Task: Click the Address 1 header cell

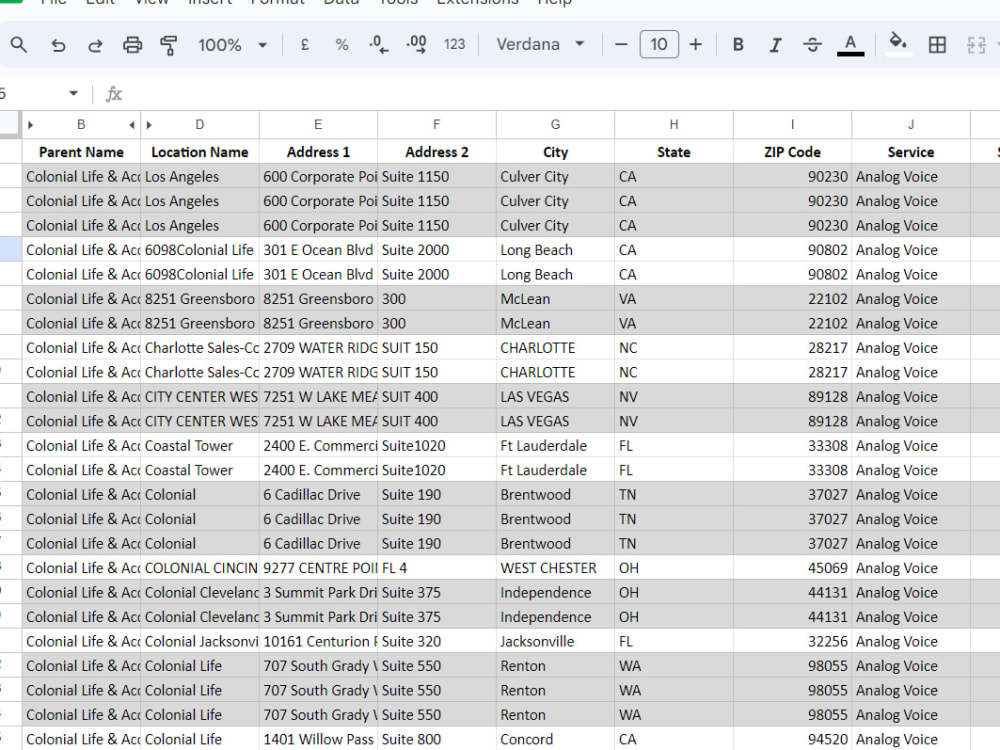Action: (x=318, y=152)
